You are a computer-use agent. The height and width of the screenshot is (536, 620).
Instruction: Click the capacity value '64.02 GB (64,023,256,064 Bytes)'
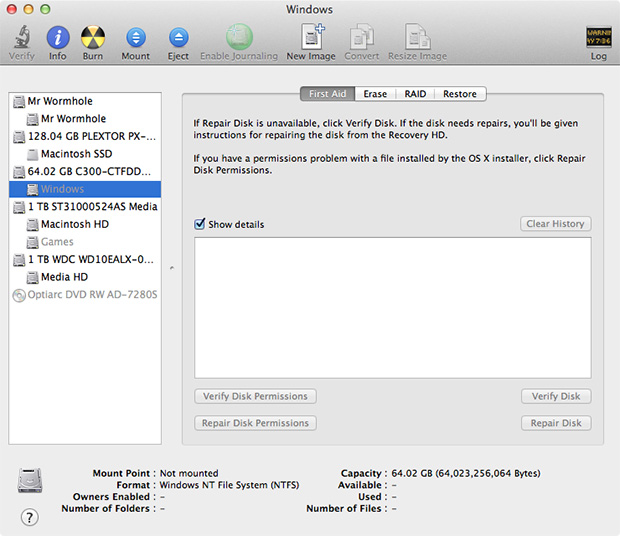coord(466,473)
